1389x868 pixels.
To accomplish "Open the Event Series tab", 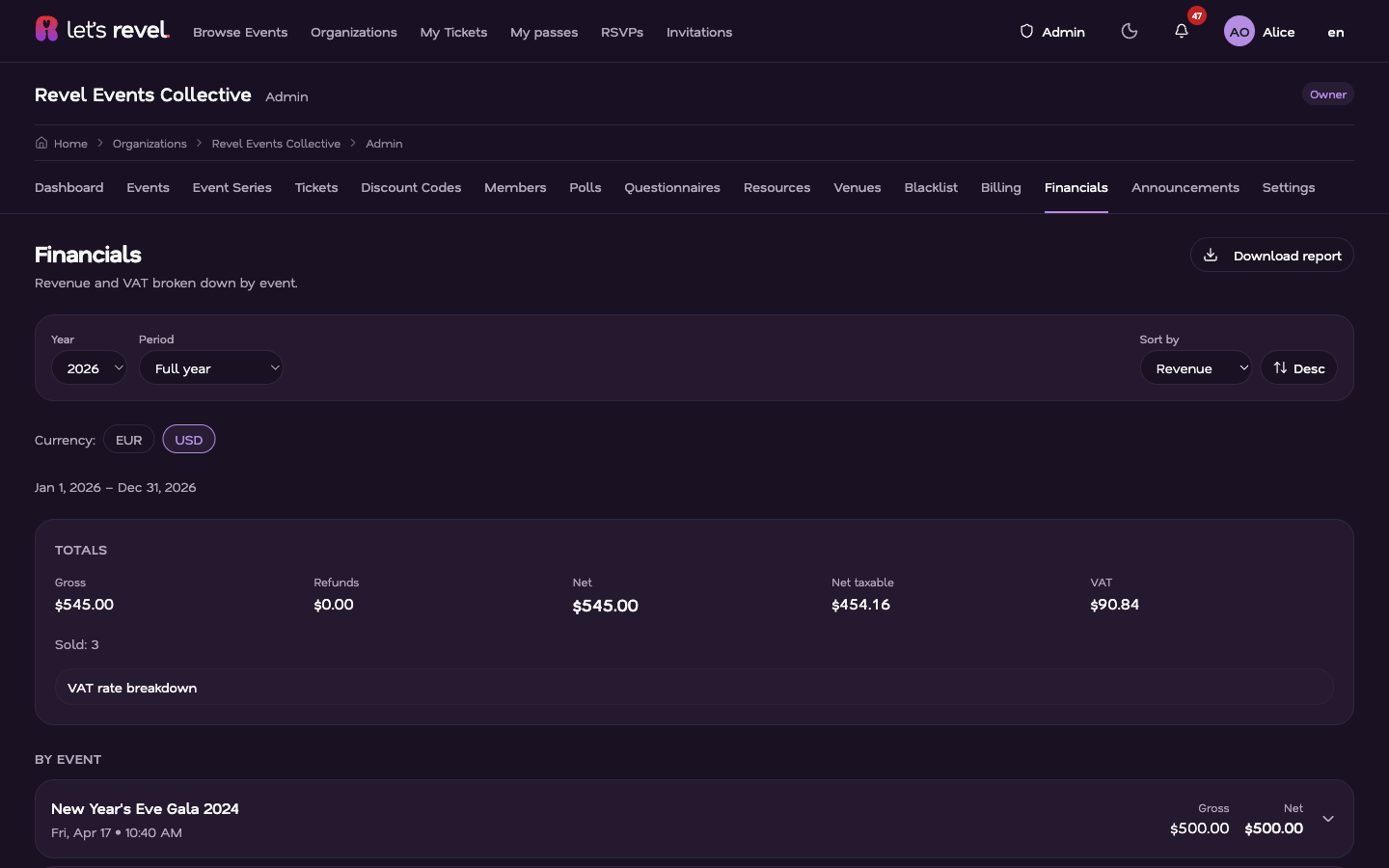I will pos(231,187).
